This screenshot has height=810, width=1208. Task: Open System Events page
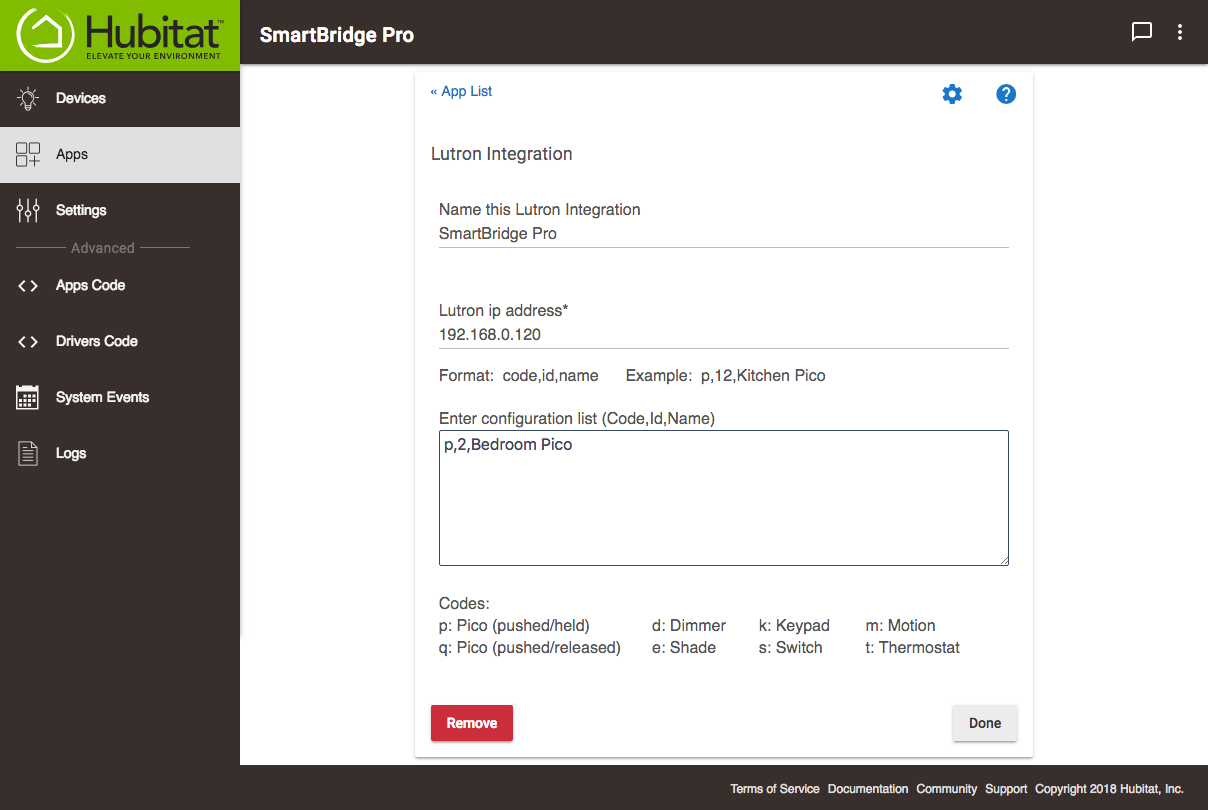coord(120,397)
